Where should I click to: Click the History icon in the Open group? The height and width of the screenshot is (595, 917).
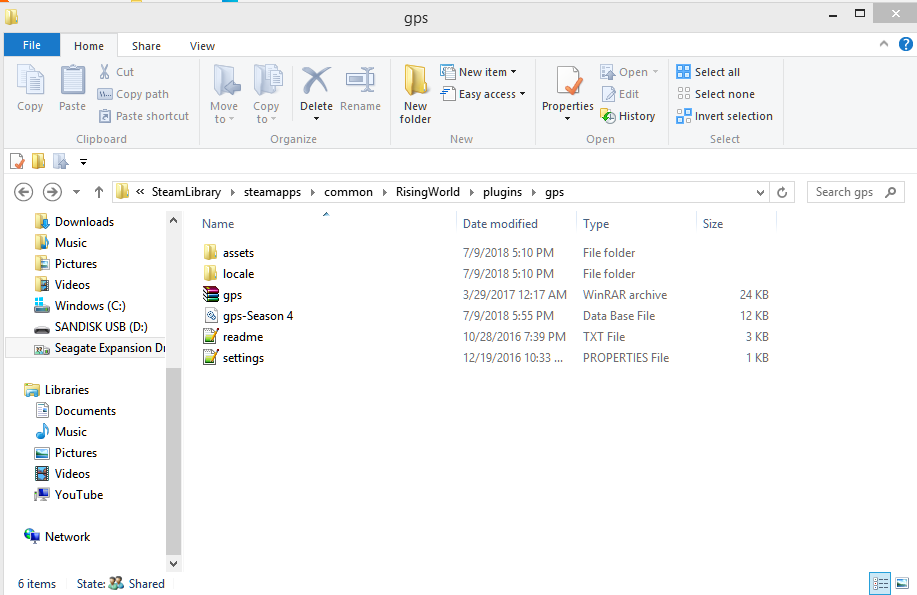(628, 116)
